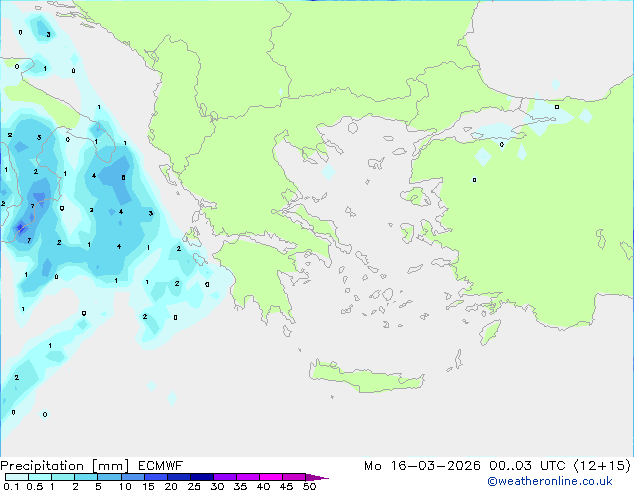The width and height of the screenshot is (634, 490).
Task: Click the legend arrow tip above 50
Action: (317, 477)
